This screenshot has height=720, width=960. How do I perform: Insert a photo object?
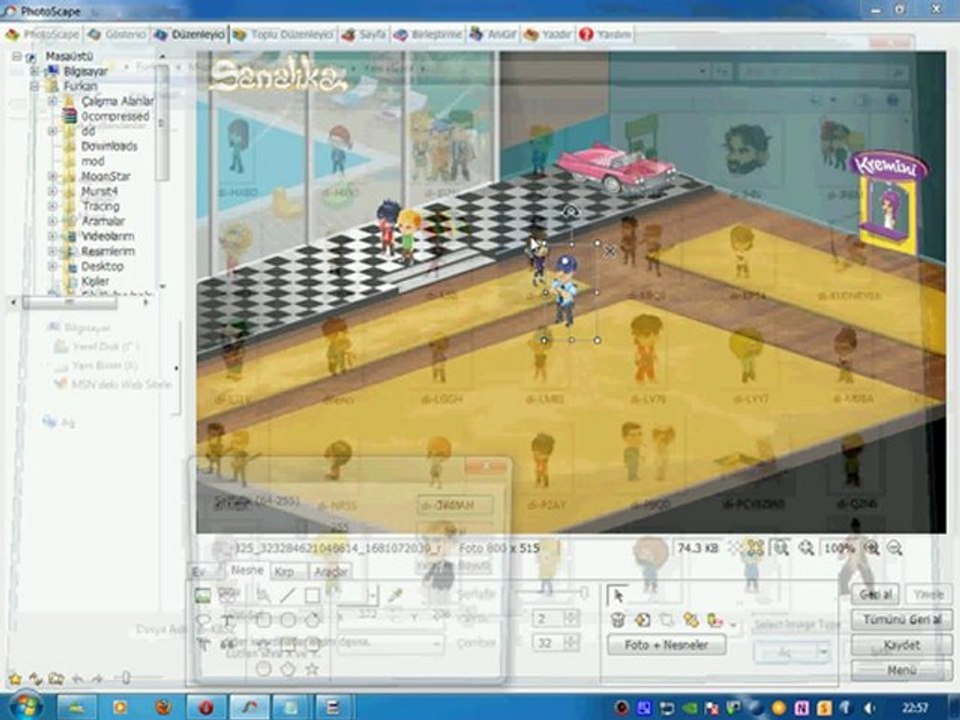coord(203,595)
